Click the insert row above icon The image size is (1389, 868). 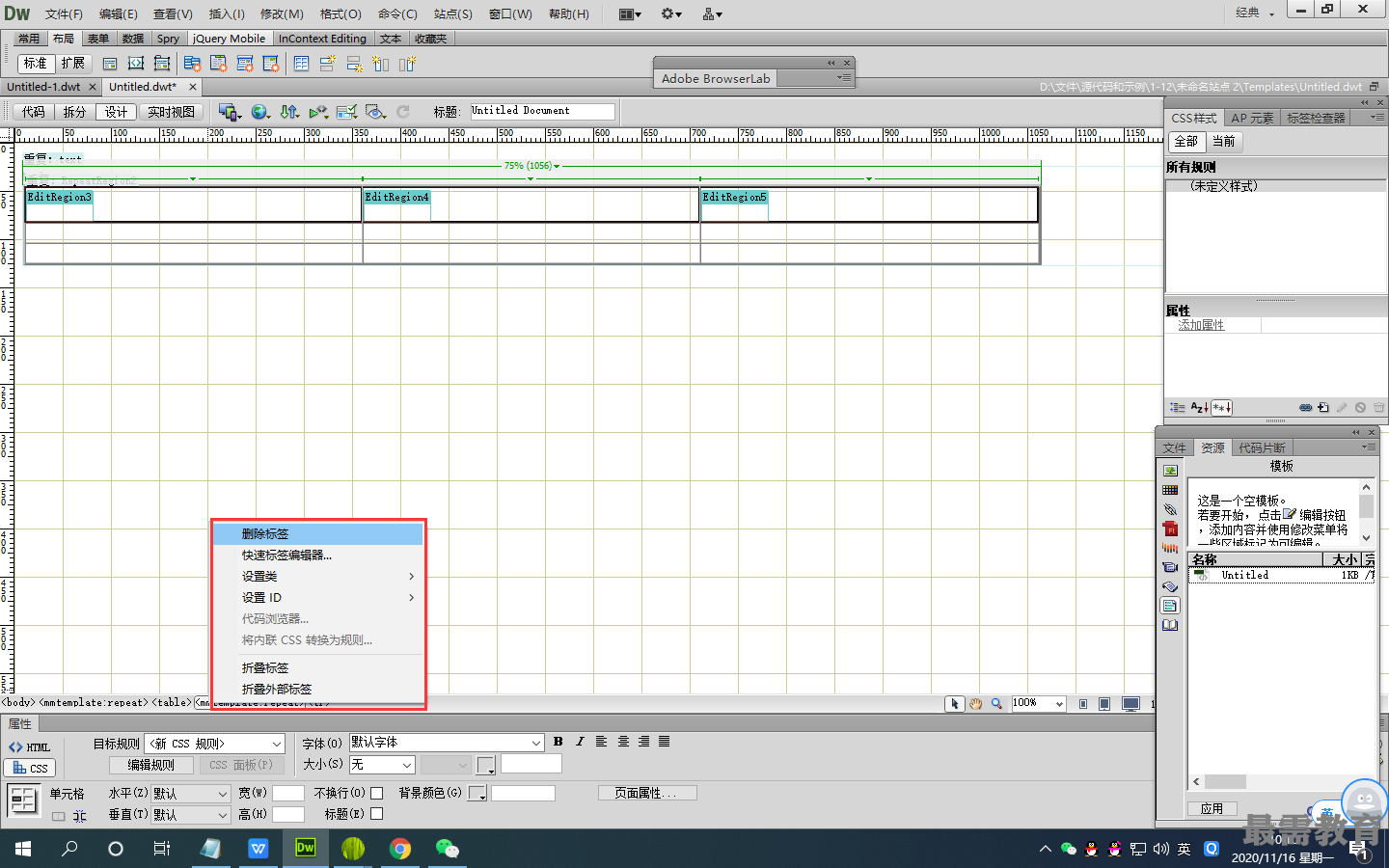tap(328, 64)
